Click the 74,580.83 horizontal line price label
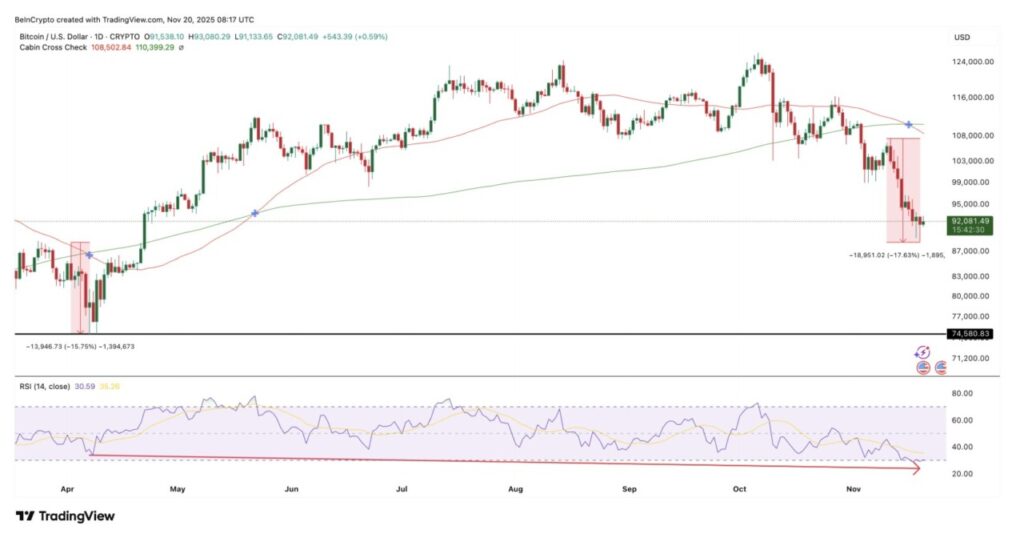This screenshot has height=534, width=1024. tap(970, 333)
